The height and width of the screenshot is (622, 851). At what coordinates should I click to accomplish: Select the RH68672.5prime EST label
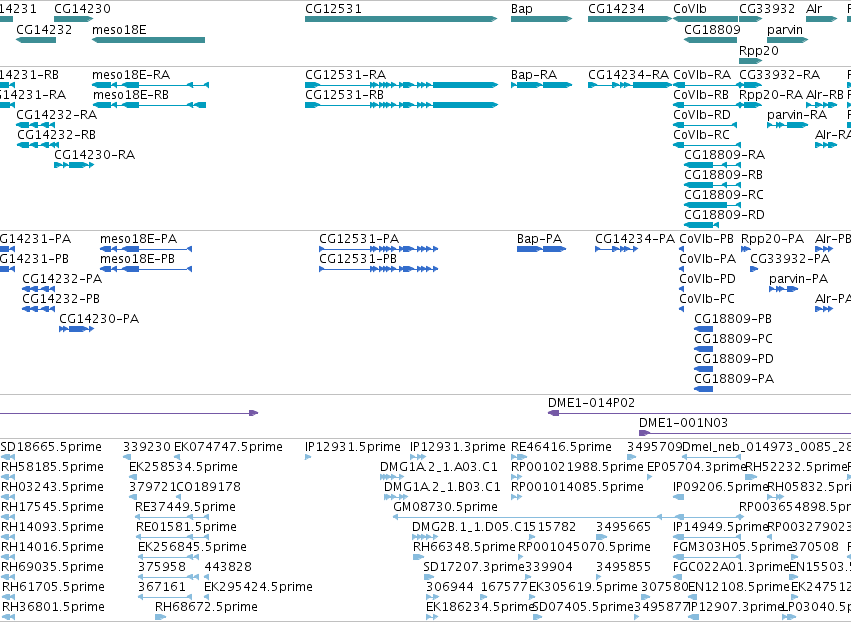(x=206, y=607)
